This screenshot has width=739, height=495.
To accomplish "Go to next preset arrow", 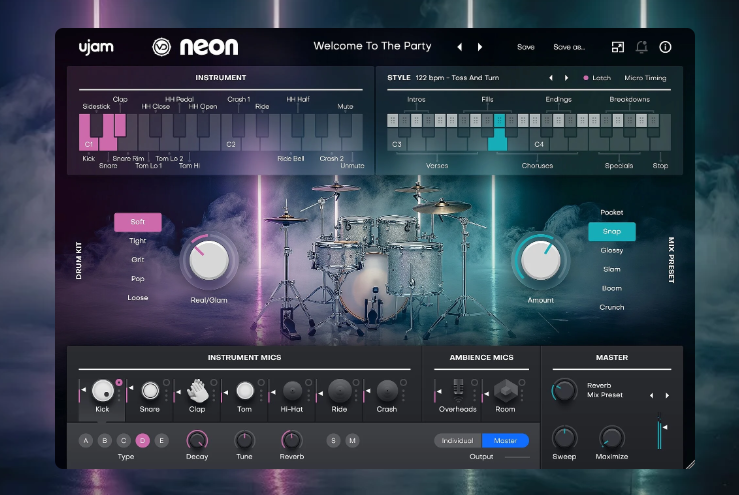I will click(x=480, y=47).
